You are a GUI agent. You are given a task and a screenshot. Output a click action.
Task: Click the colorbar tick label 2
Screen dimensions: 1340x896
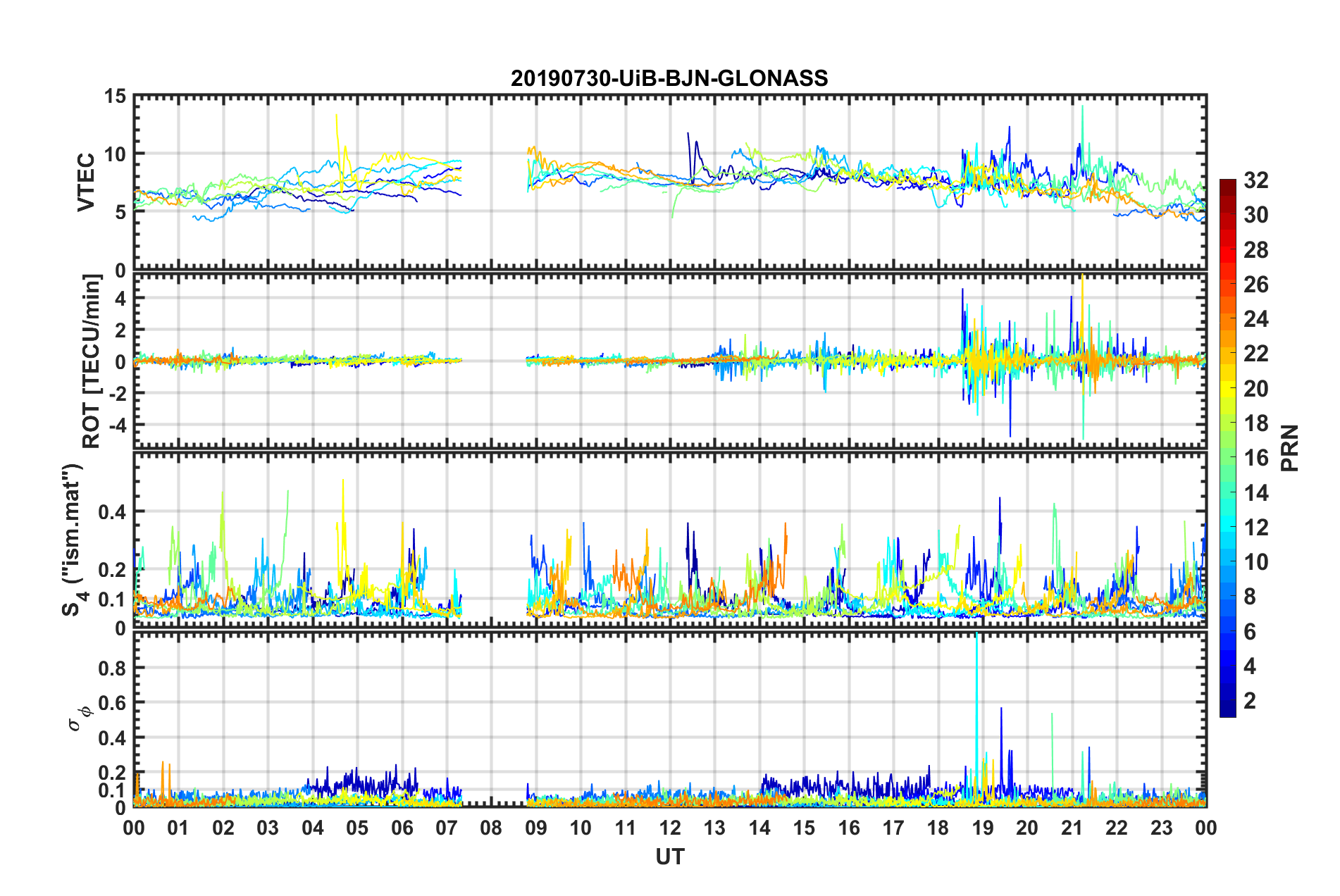click(x=1250, y=700)
